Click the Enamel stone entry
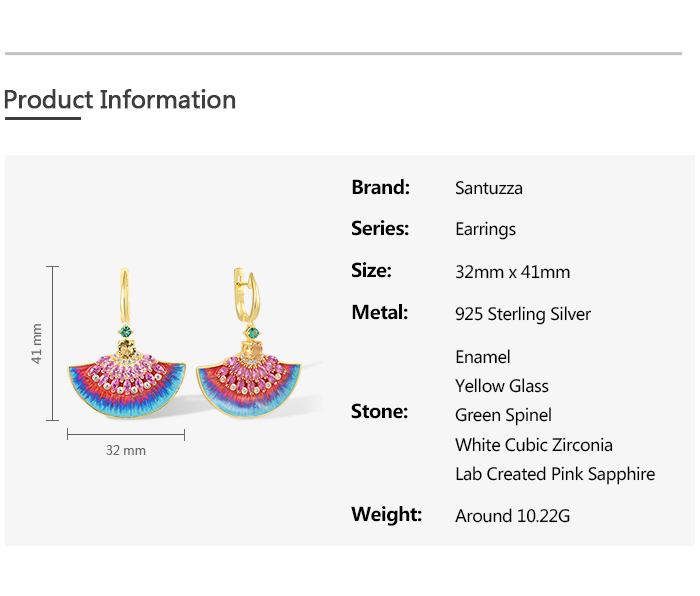Viewport: 700px width, 596px height. pos(482,357)
